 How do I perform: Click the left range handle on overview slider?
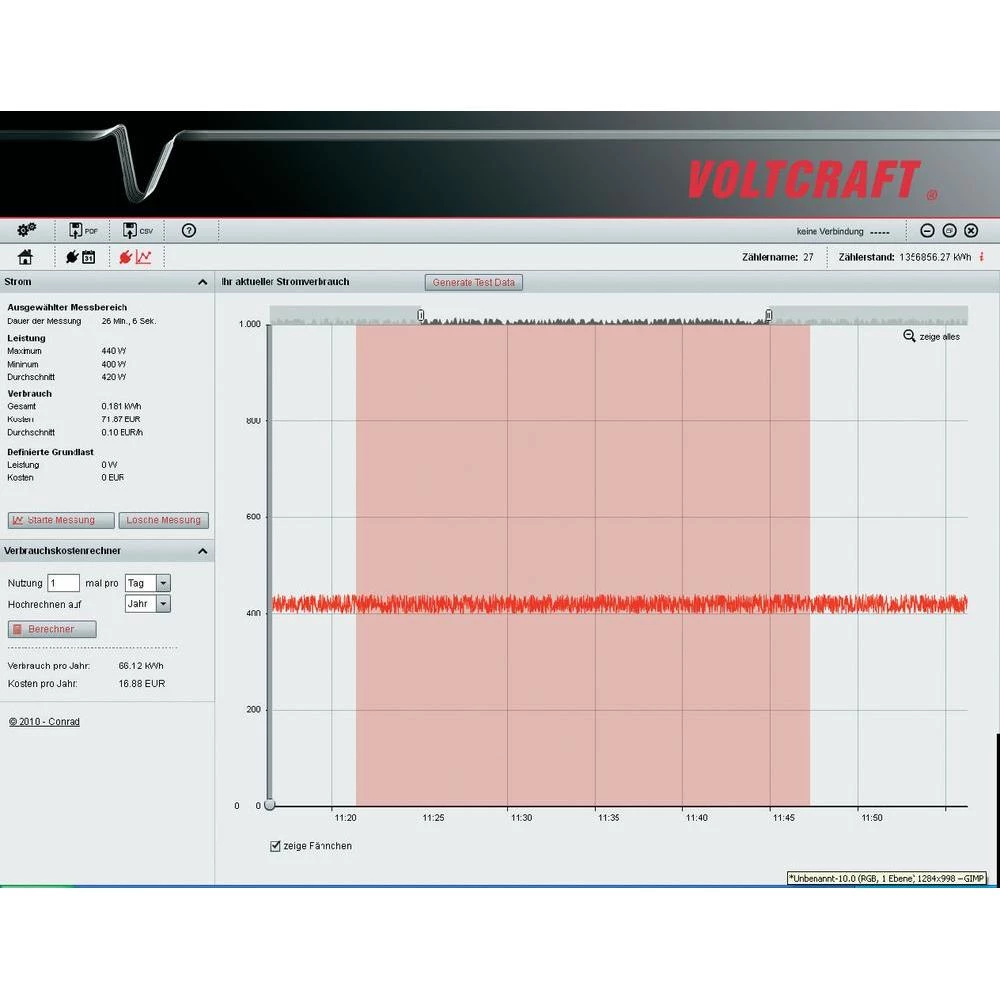click(421, 315)
